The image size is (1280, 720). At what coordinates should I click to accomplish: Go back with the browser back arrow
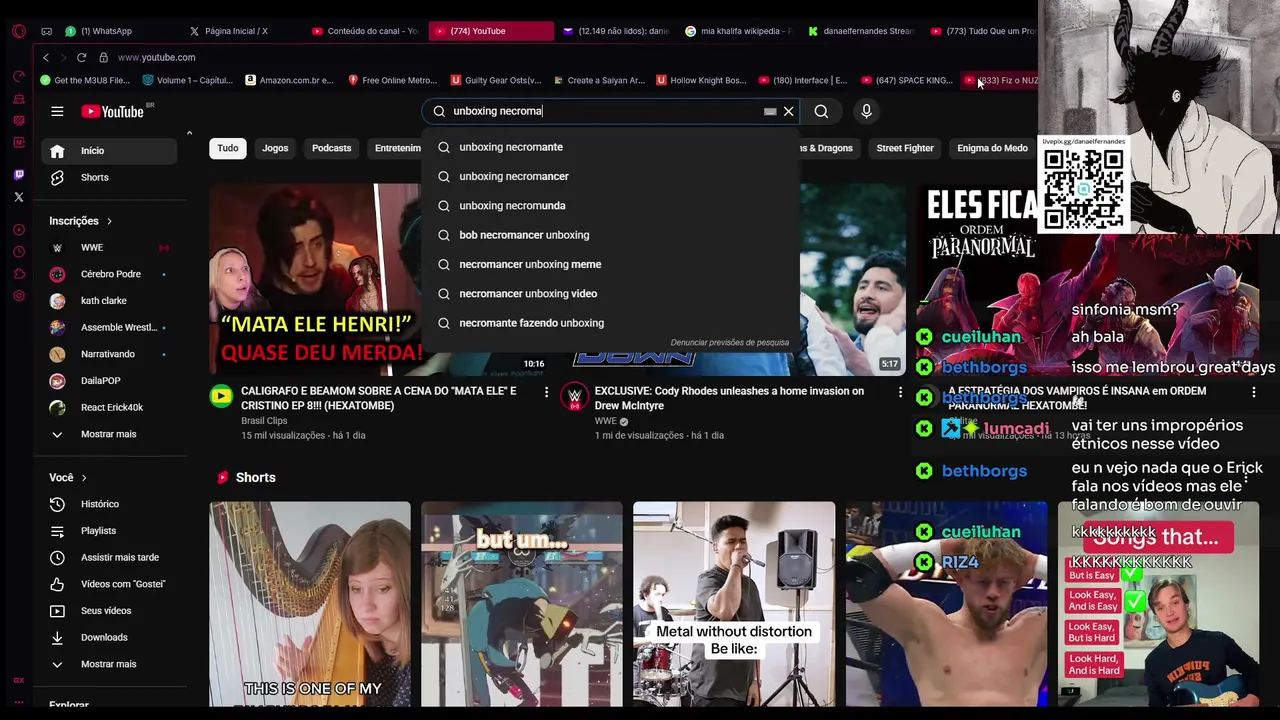[45, 58]
